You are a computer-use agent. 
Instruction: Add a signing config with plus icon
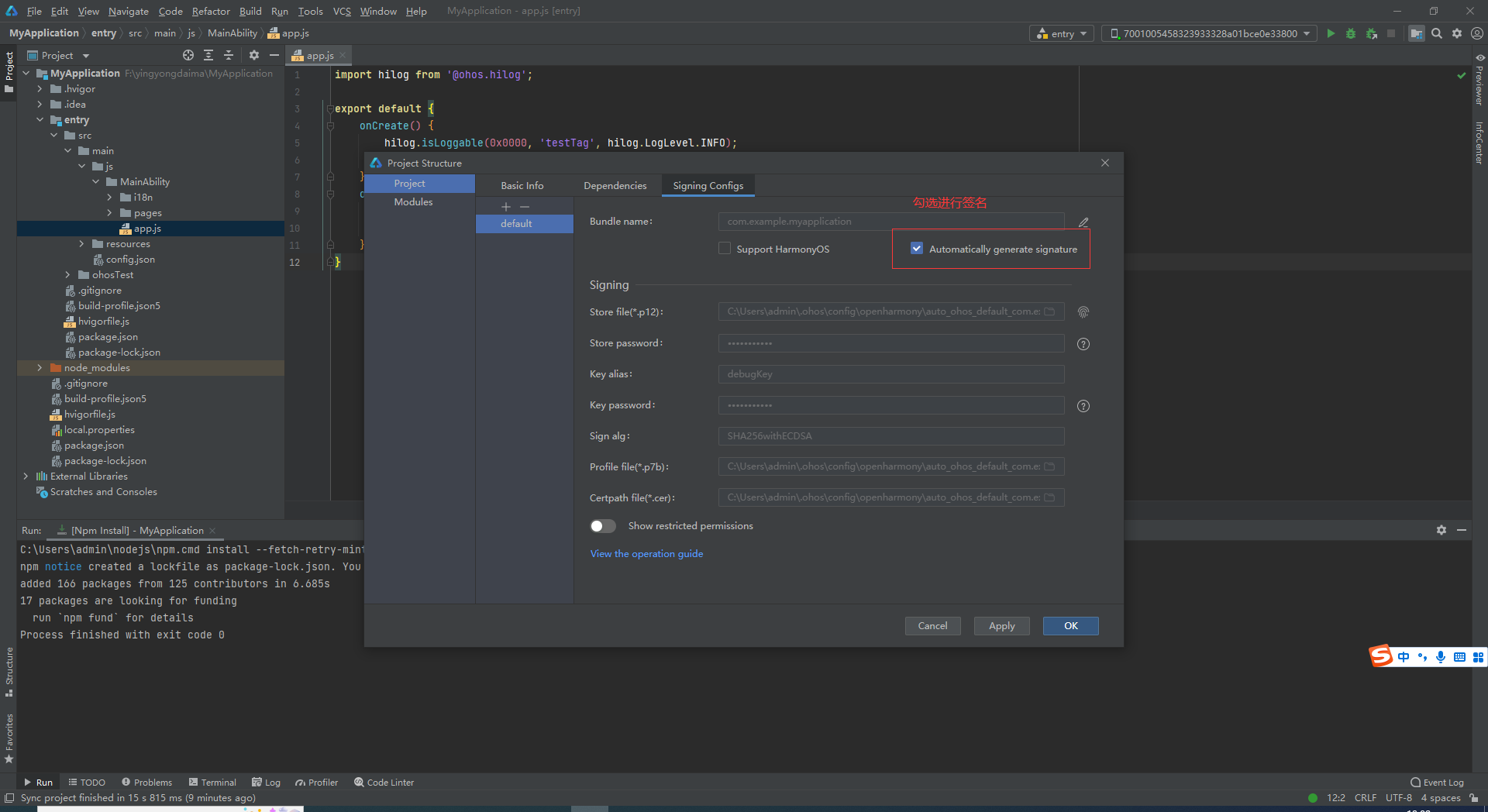click(x=506, y=206)
